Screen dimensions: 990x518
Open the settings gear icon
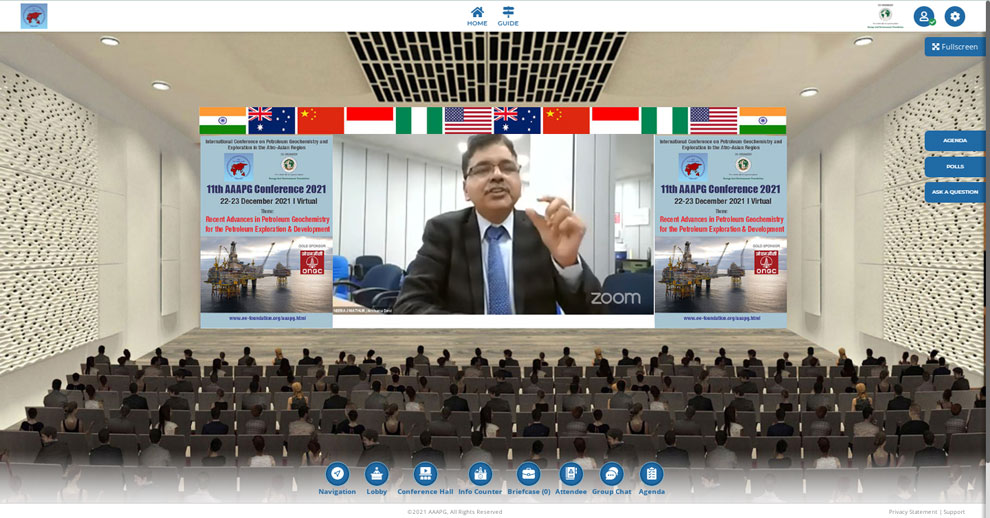point(955,16)
